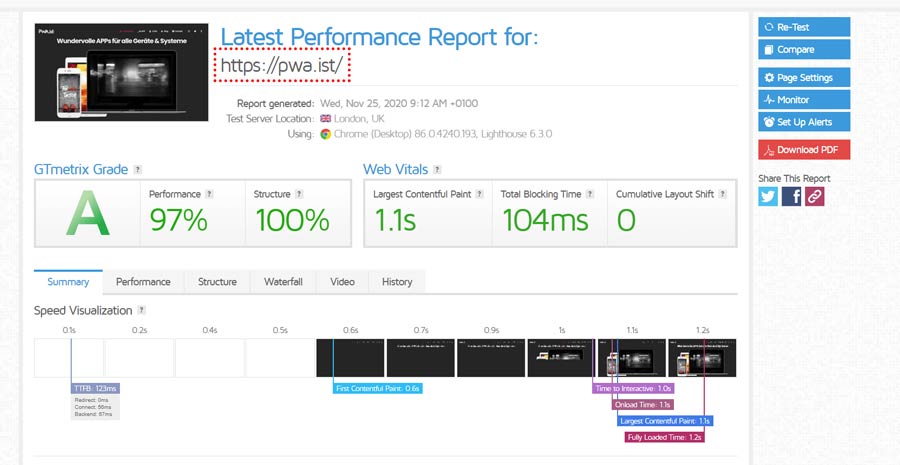Share report on Twitter icon
Image resolution: width=900 pixels, height=465 pixels.
coord(768,196)
